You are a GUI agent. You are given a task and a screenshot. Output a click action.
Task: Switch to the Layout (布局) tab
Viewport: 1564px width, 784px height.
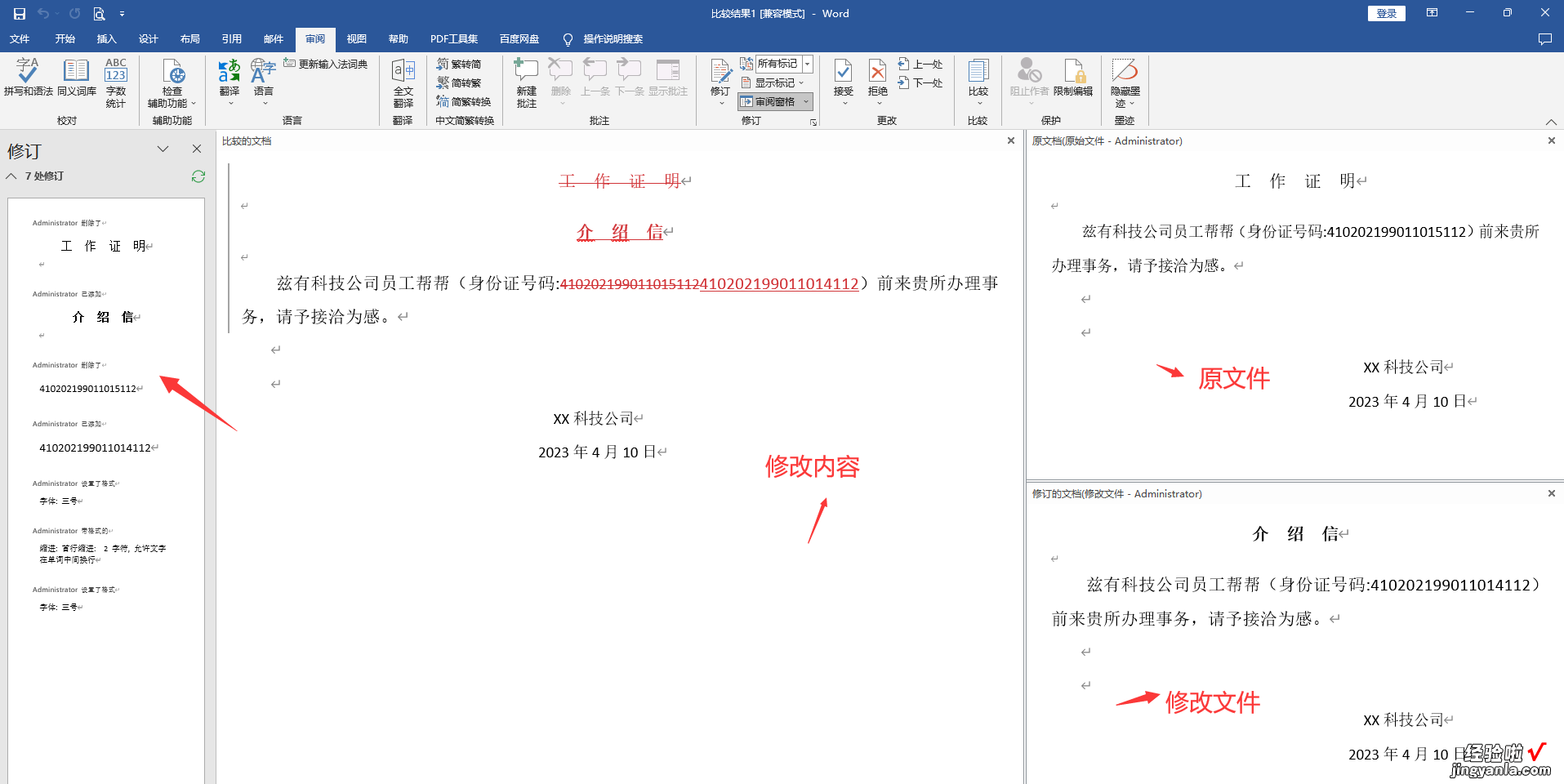pos(190,39)
